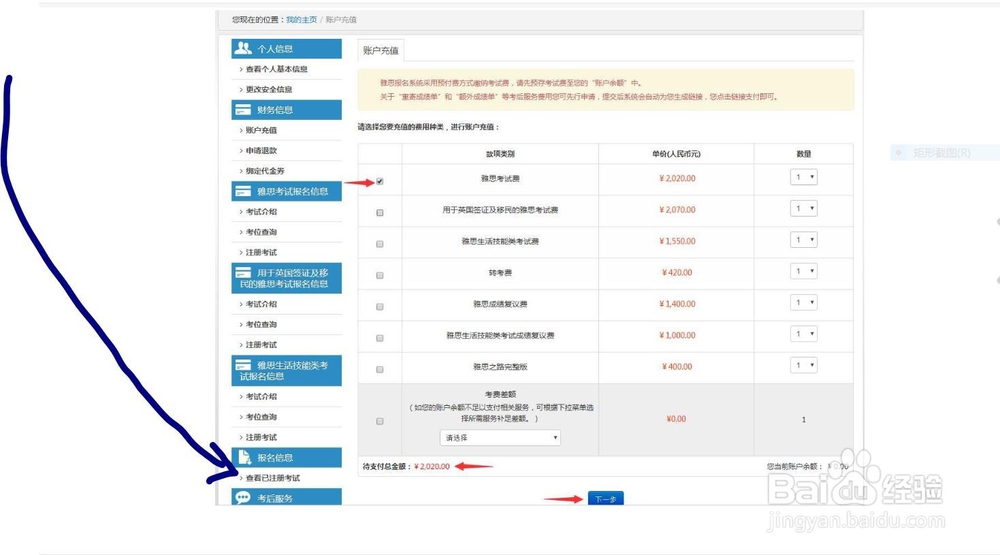Click the icon of 雅思生活技能类考试报名信息 header
Screen dimensions: 1000x555
coord(243,365)
